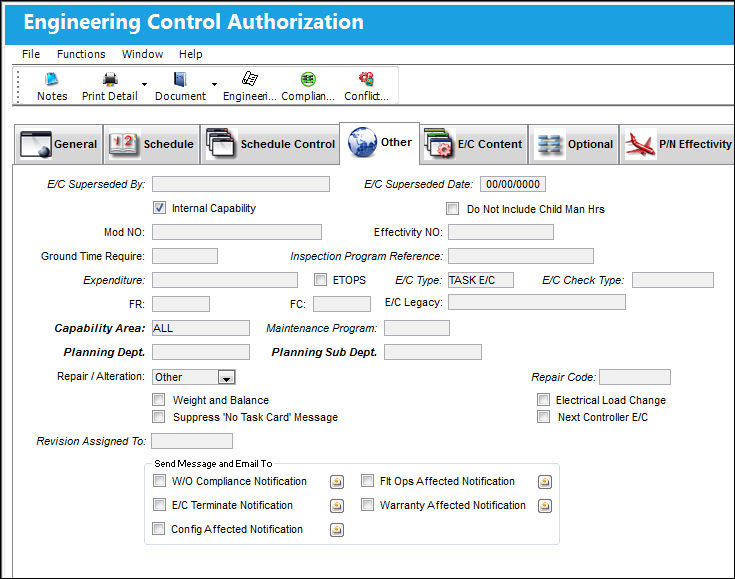Click the toolbar drag handle grip
This screenshot has height=579, width=735.
coord(18,86)
